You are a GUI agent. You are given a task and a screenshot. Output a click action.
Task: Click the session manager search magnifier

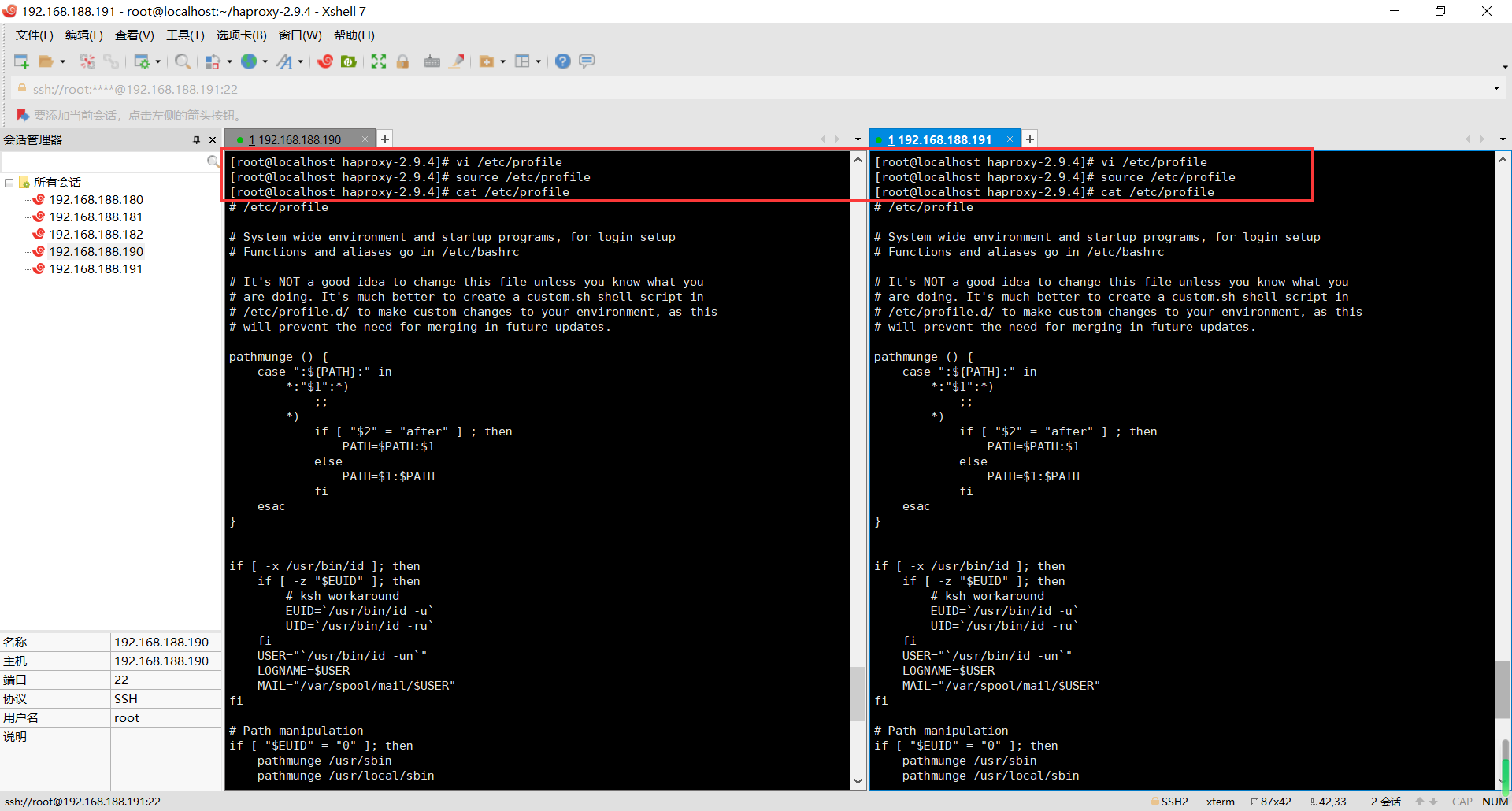pyautogui.click(x=213, y=161)
